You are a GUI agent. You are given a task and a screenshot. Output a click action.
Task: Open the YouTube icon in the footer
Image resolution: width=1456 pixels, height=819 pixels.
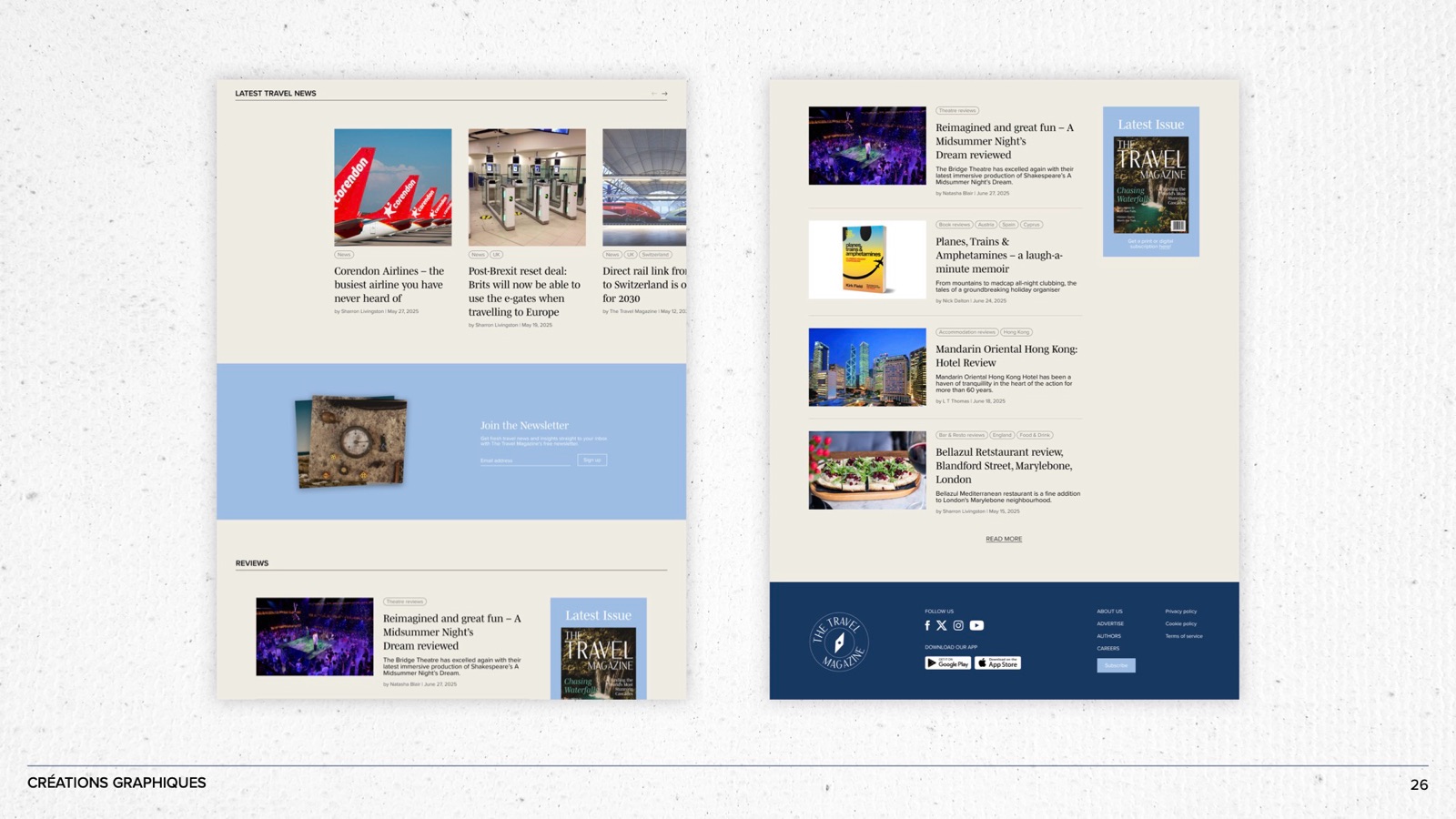click(x=976, y=625)
